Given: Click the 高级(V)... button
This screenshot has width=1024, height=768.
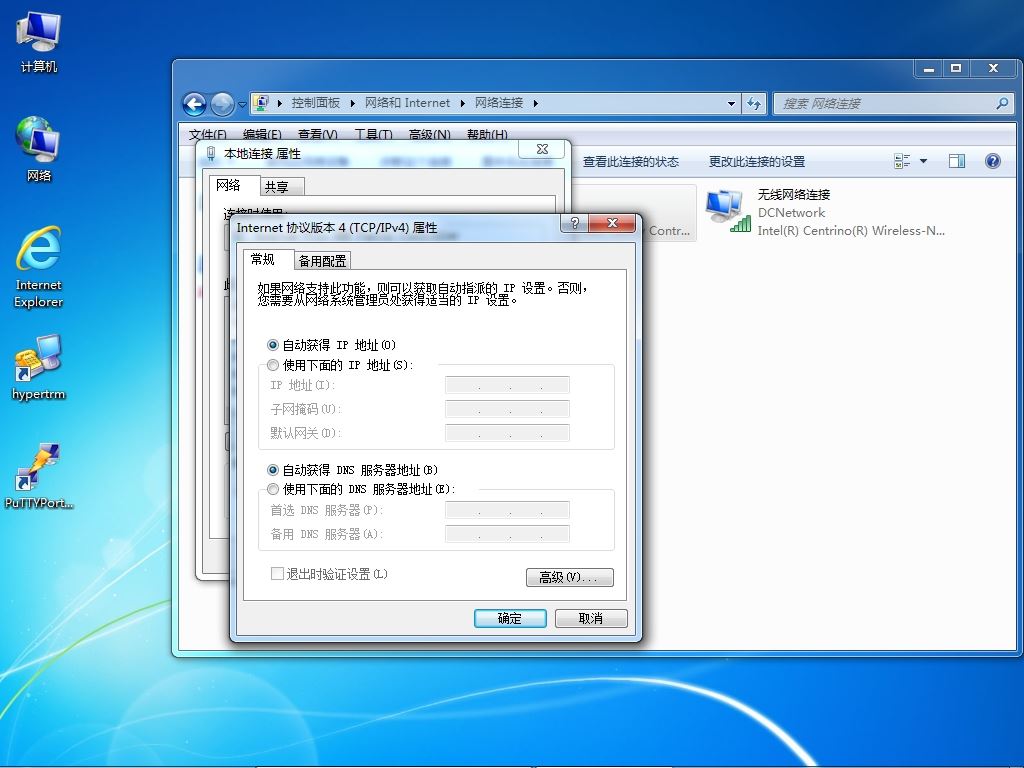Looking at the screenshot, I should point(569,577).
